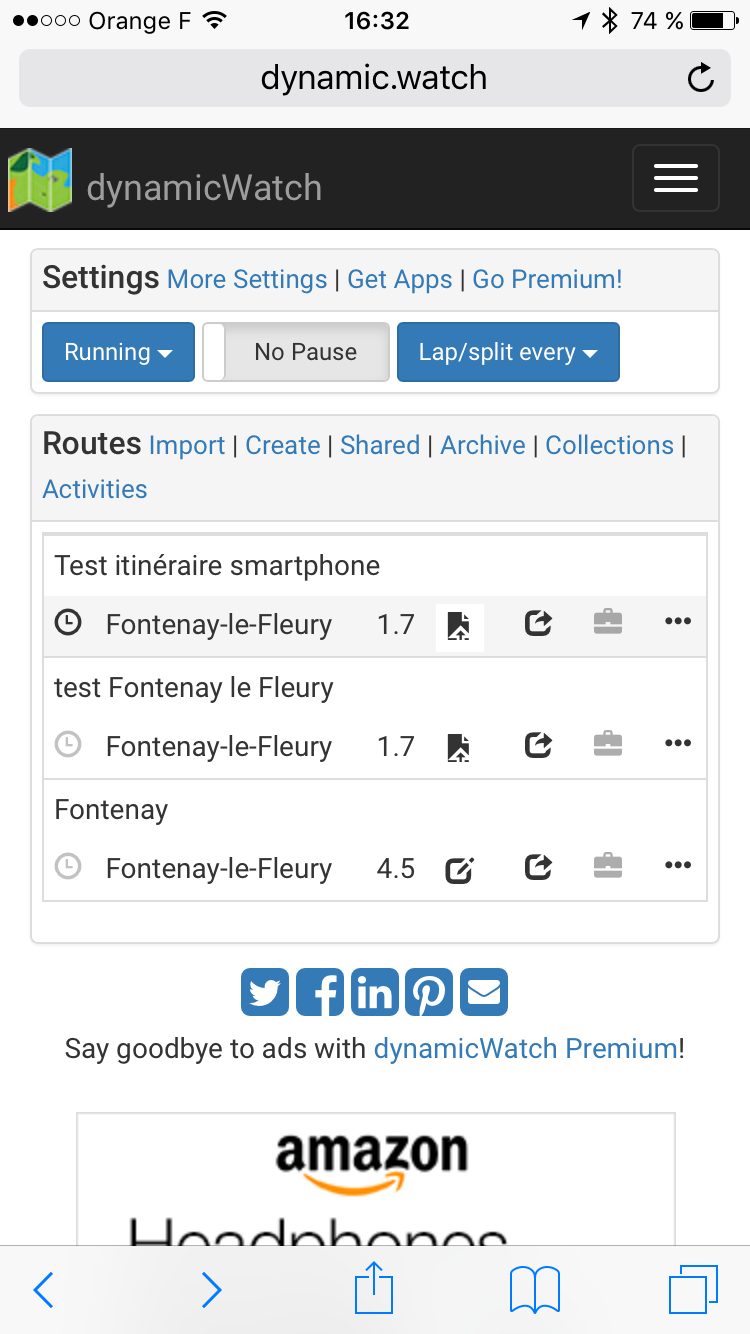Click the dynamicWatch logo
The image size is (750, 1334).
coord(40,178)
